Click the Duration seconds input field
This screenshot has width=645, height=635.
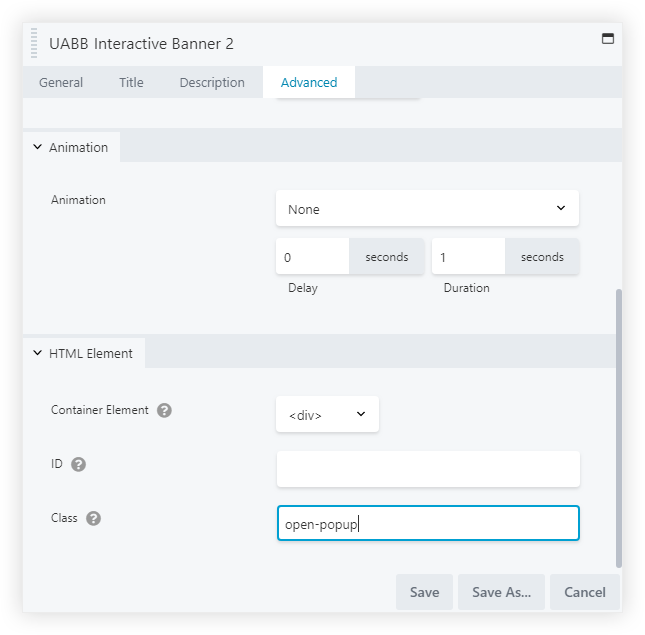pyautogui.click(x=468, y=257)
